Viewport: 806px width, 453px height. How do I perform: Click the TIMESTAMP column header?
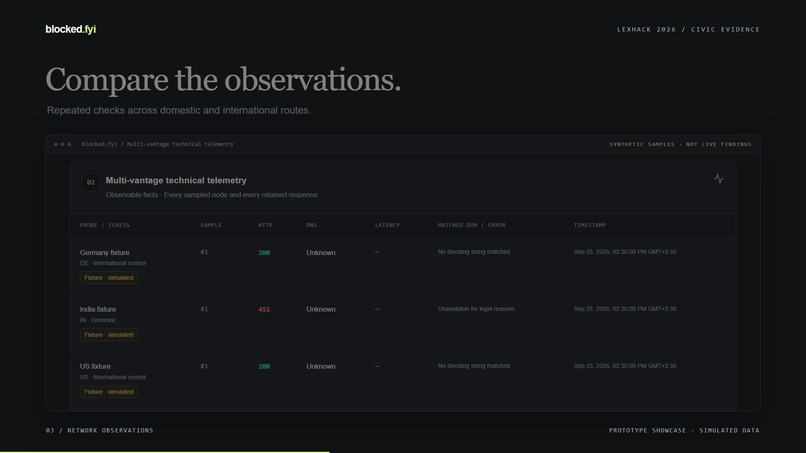click(x=590, y=225)
